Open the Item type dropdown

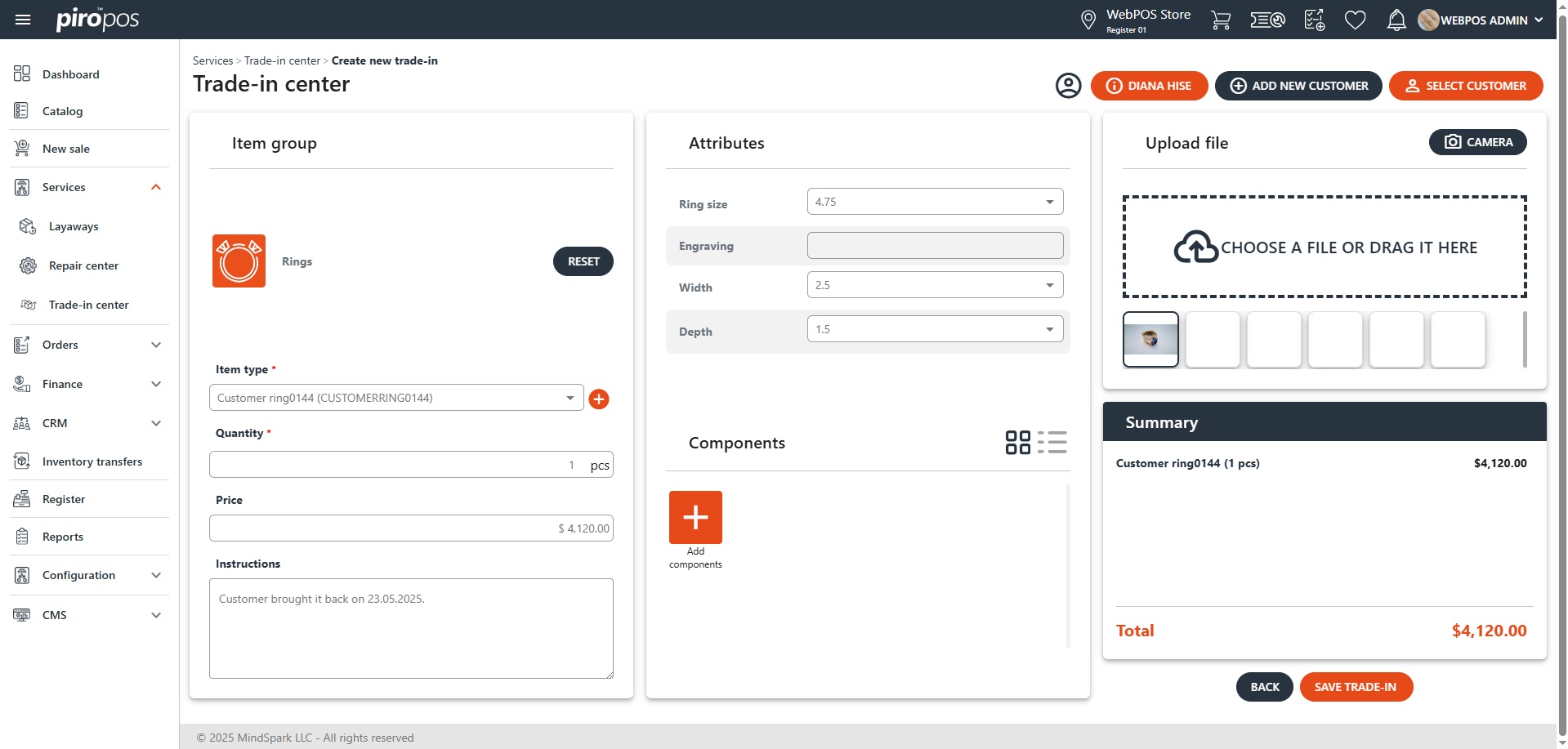pyautogui.click(x=396, y=398)
